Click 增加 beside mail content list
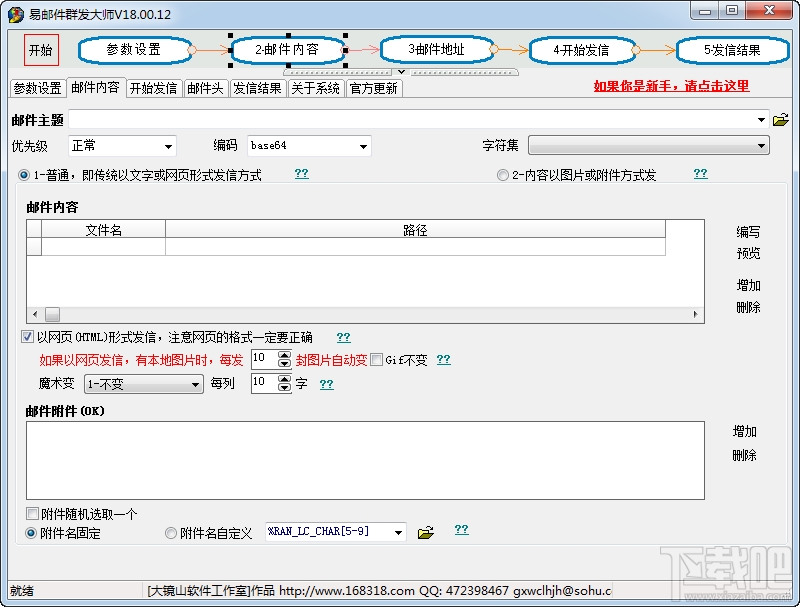800x607 pixels. tap(748, 285)
